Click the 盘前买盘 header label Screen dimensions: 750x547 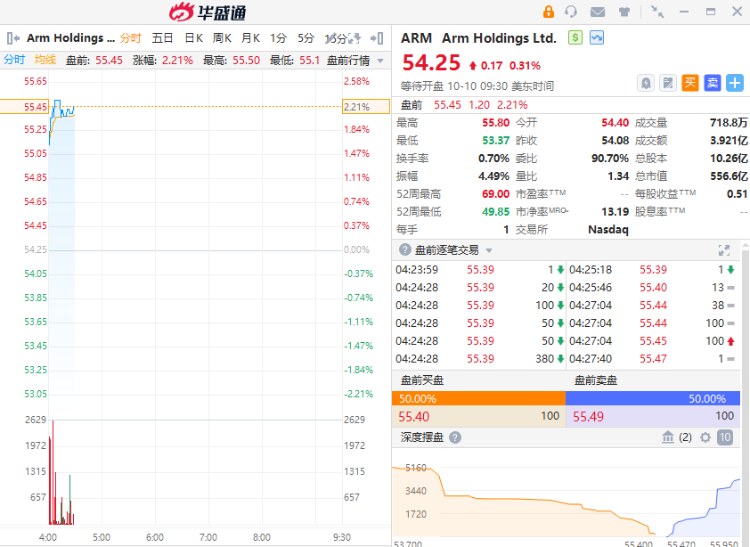pos(422,381)
